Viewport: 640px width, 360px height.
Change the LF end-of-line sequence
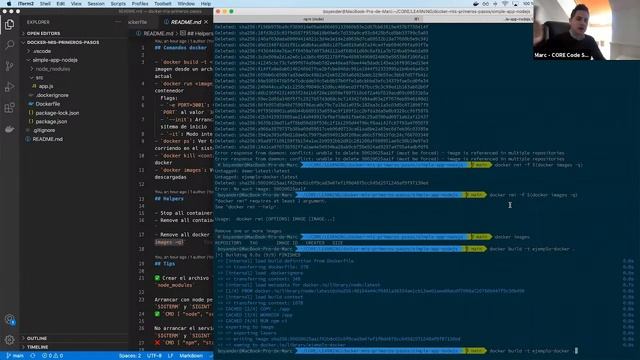[x=171, y=356]
